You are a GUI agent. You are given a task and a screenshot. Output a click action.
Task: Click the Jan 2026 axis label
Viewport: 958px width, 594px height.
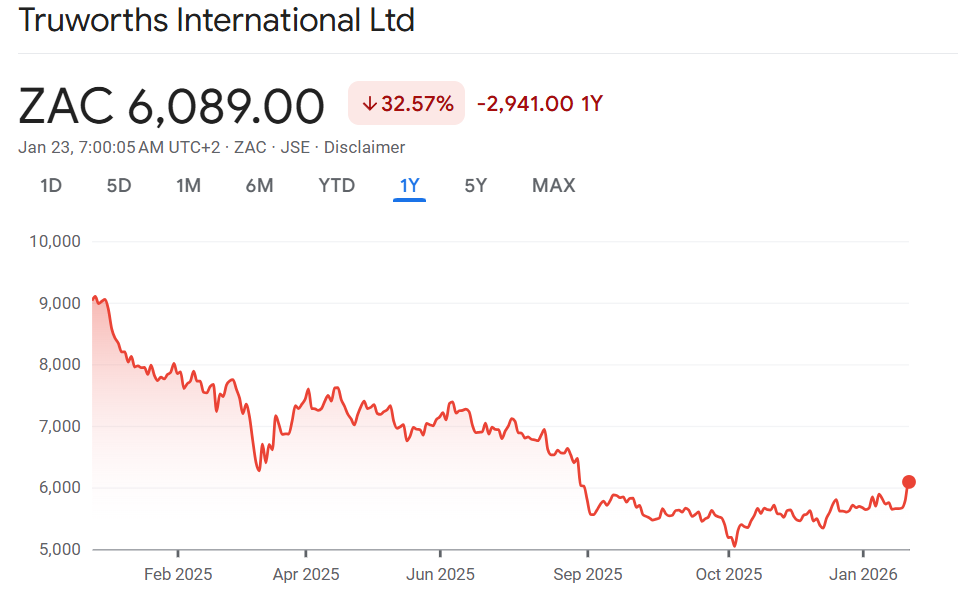pyautogui.click(x=863, y=574)
